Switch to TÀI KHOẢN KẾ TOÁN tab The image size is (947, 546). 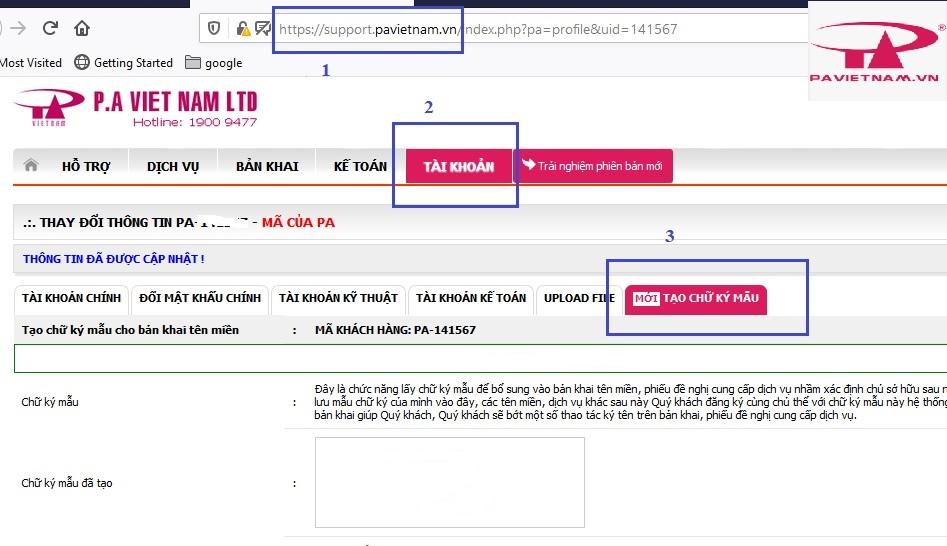(x=471, y=298)
